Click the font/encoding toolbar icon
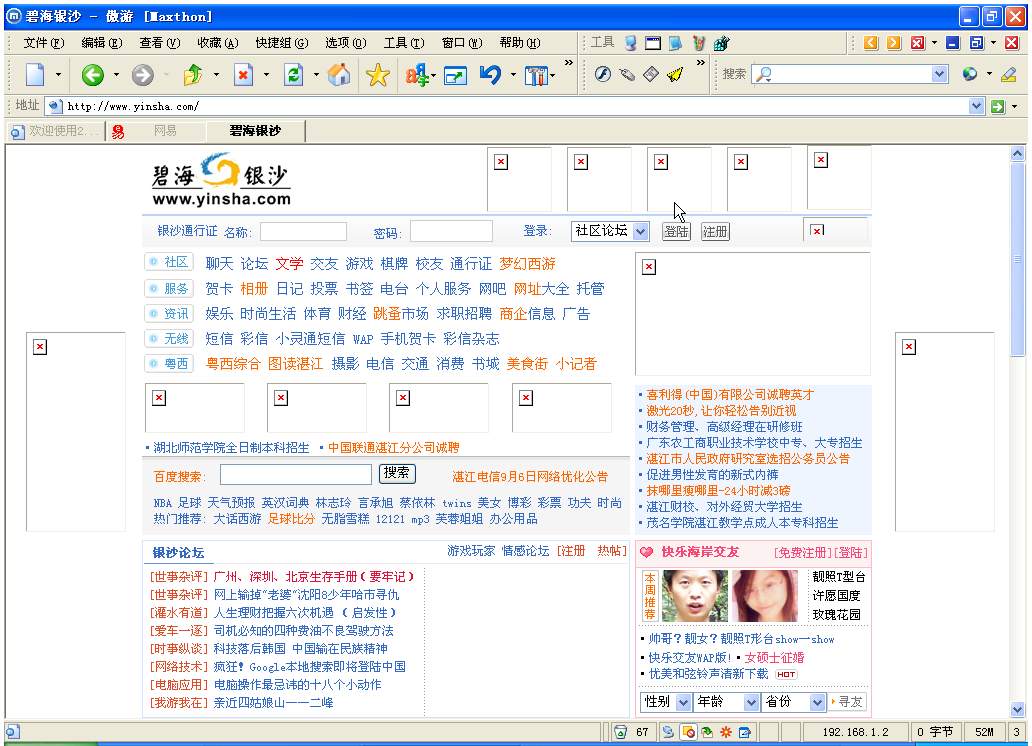Image resolution: width=1032 pixels, height=746 pixels. [417, 75]
